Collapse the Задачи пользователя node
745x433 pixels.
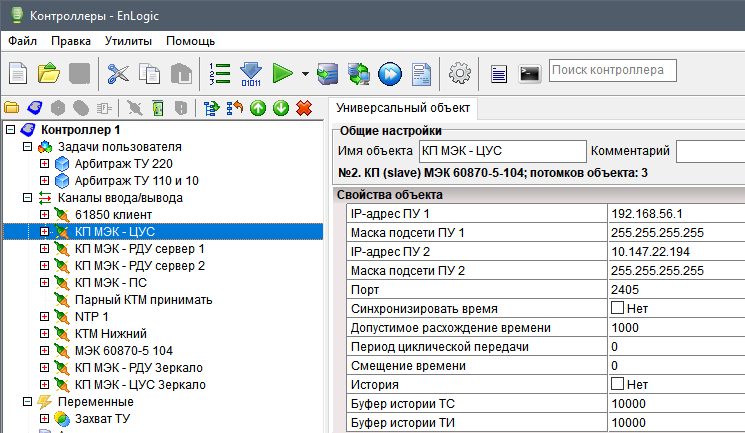(x=28, y=146)
